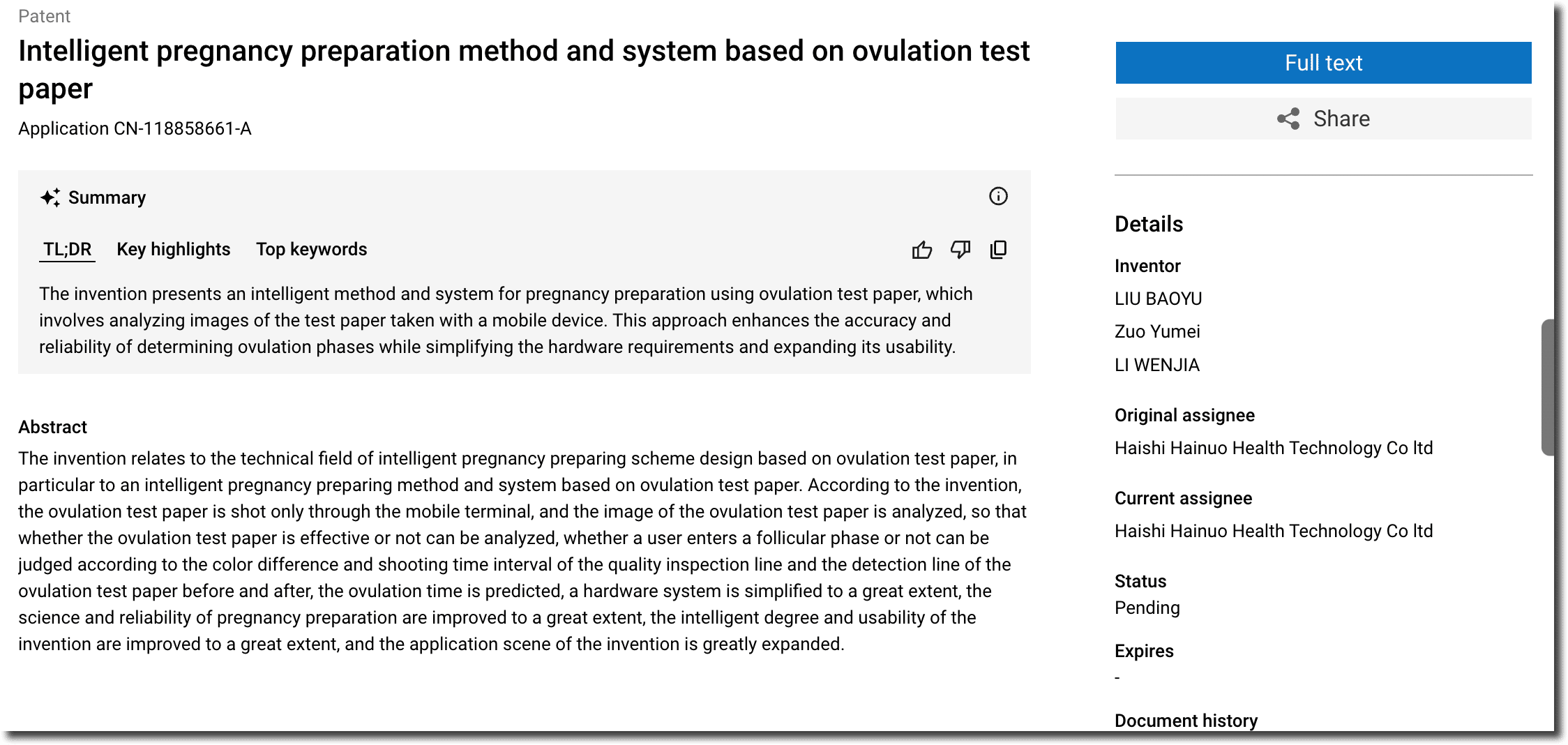1568x745 pixels.
Task: Select the TL;DR tab
Action: click(67, 249)
